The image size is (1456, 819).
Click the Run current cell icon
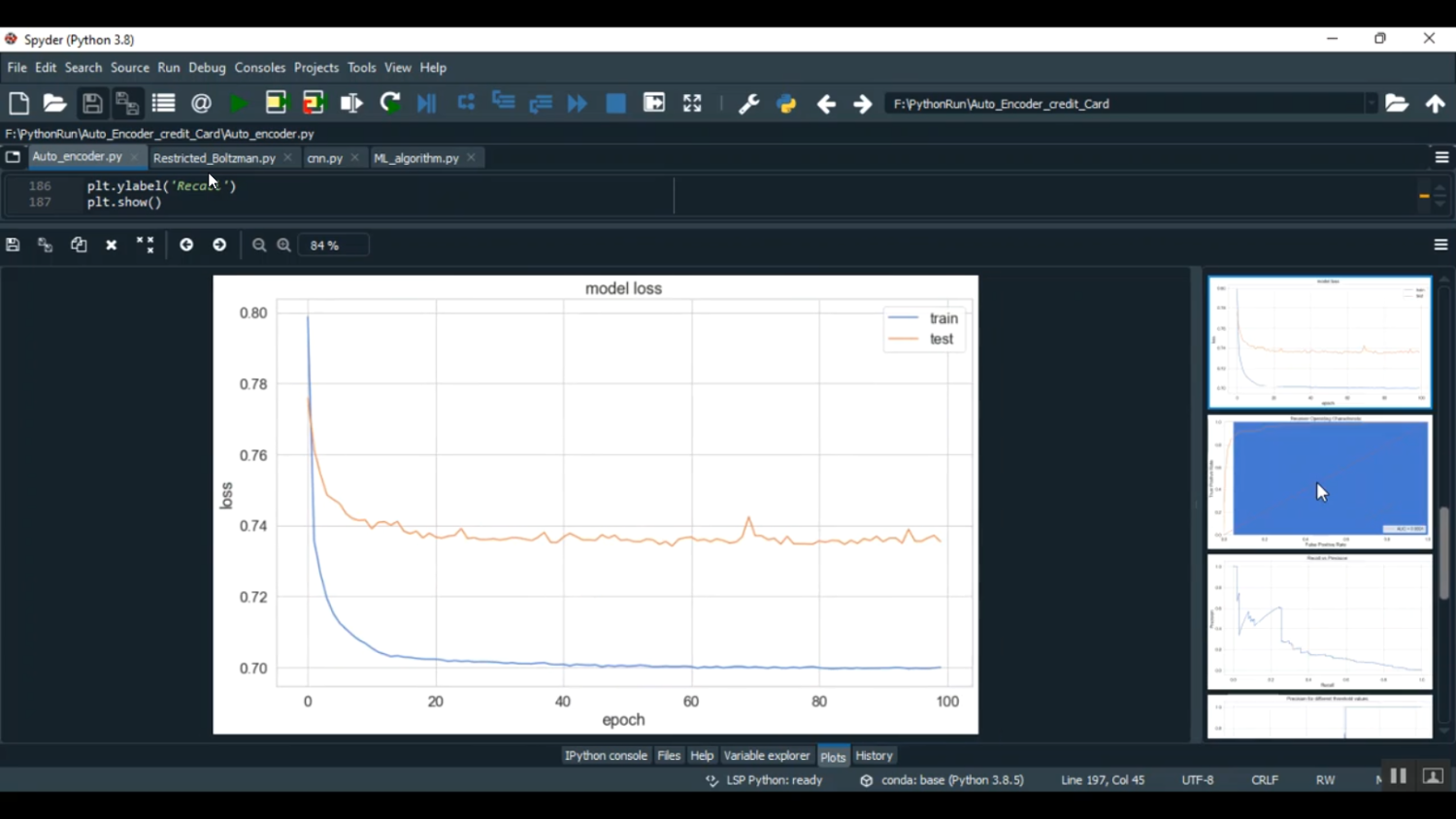click(x=277, y=104)
